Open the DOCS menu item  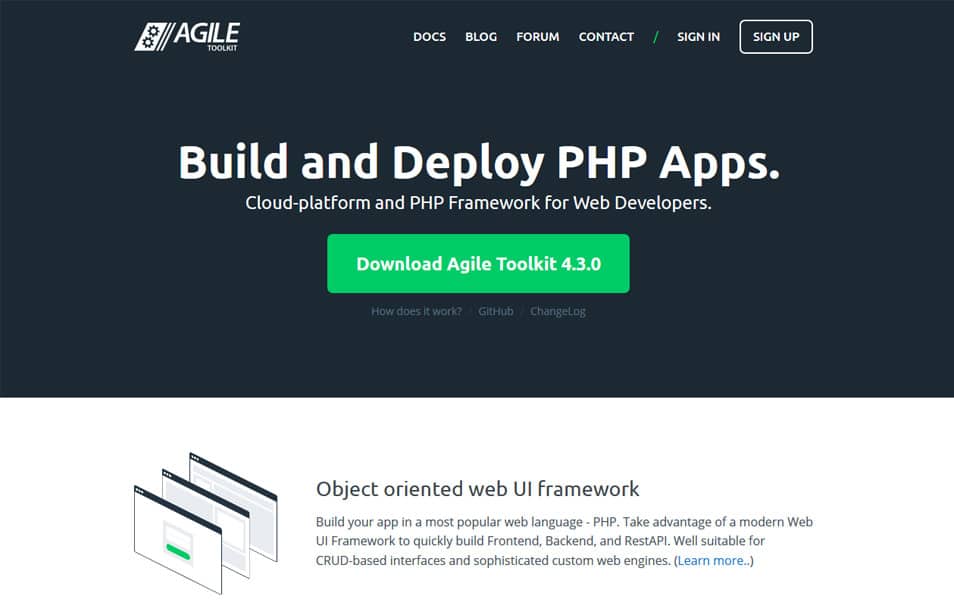click(x=430, y=37)
